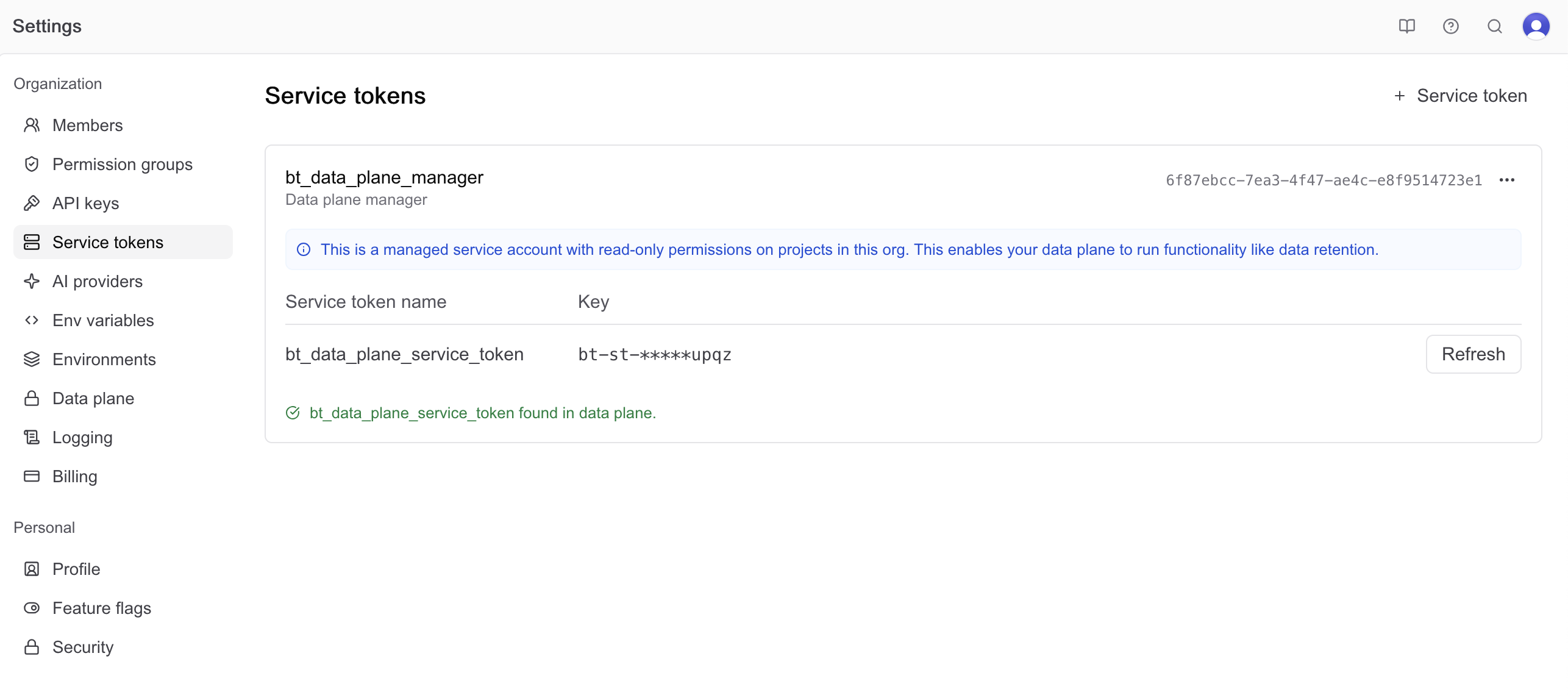
Task: Select the Env variables icon
Action: 32,320
